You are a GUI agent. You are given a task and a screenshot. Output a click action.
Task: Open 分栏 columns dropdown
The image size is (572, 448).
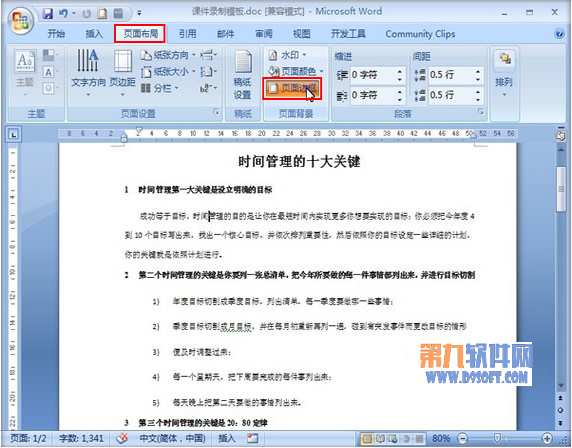tap(160, 88)
